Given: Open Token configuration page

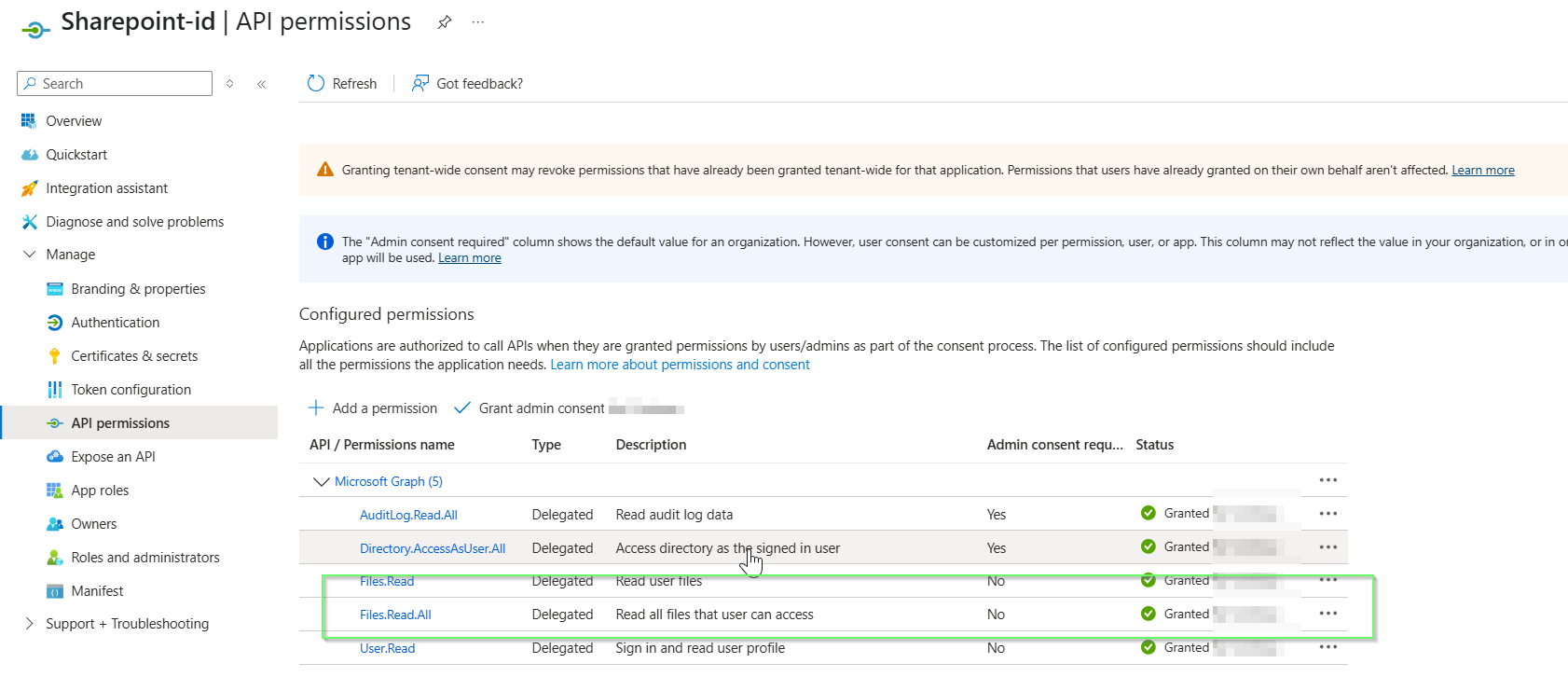Looking at the screenshot, I should [x=131, y=390].
